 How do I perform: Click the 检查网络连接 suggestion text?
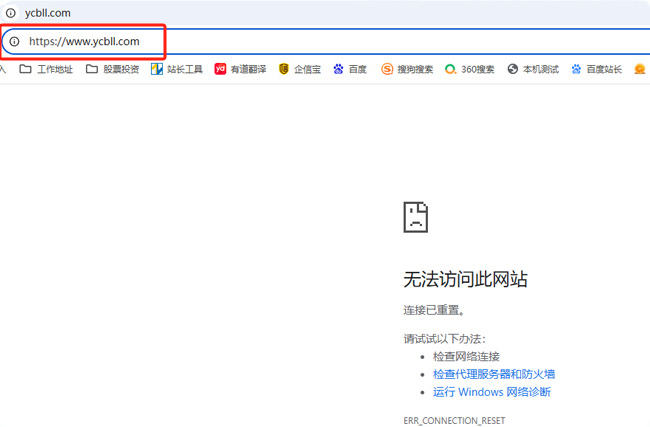coord(466,356)
